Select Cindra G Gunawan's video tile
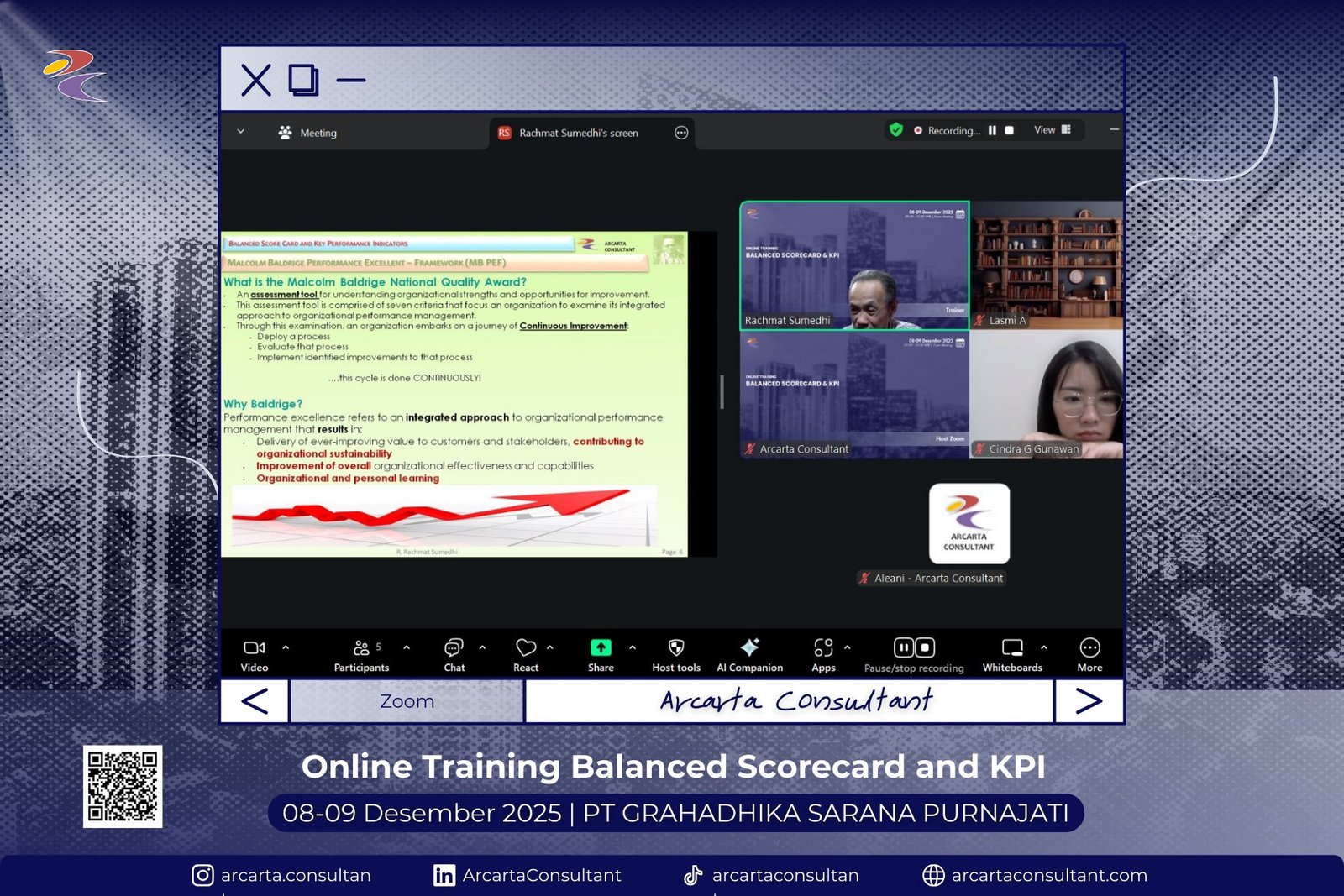 click(1046, 395)
